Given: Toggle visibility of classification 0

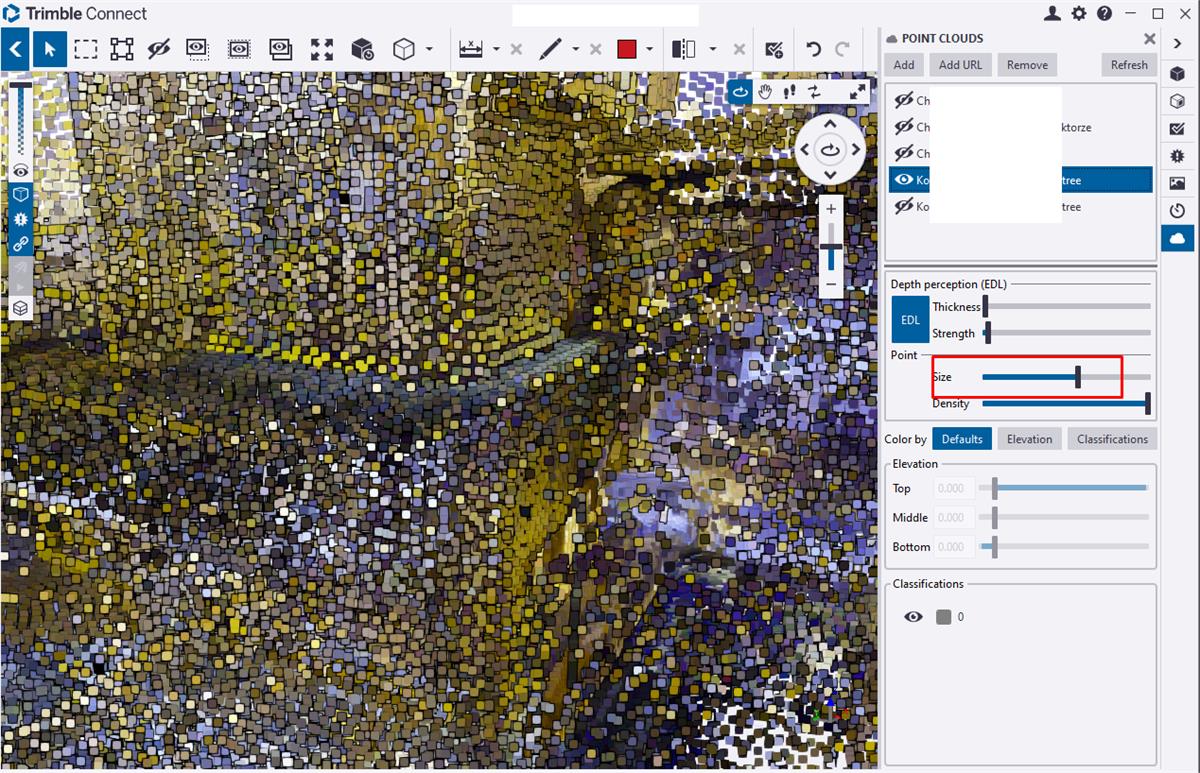Looking at the screenshot, I should click(x=913, y=617).
